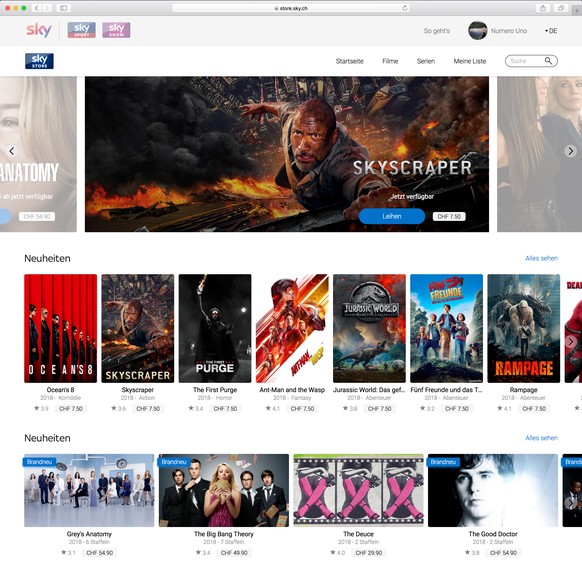Open The Good Doctor thumbnail
Screen dimensions: 582x567
pyautogui.click(x=493, y=490)
